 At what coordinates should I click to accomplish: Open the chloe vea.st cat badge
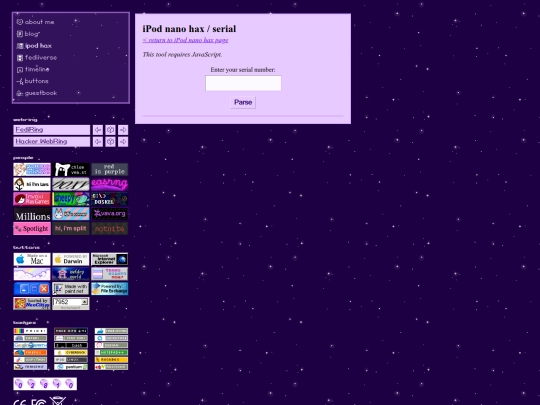(x=71, y=169)
